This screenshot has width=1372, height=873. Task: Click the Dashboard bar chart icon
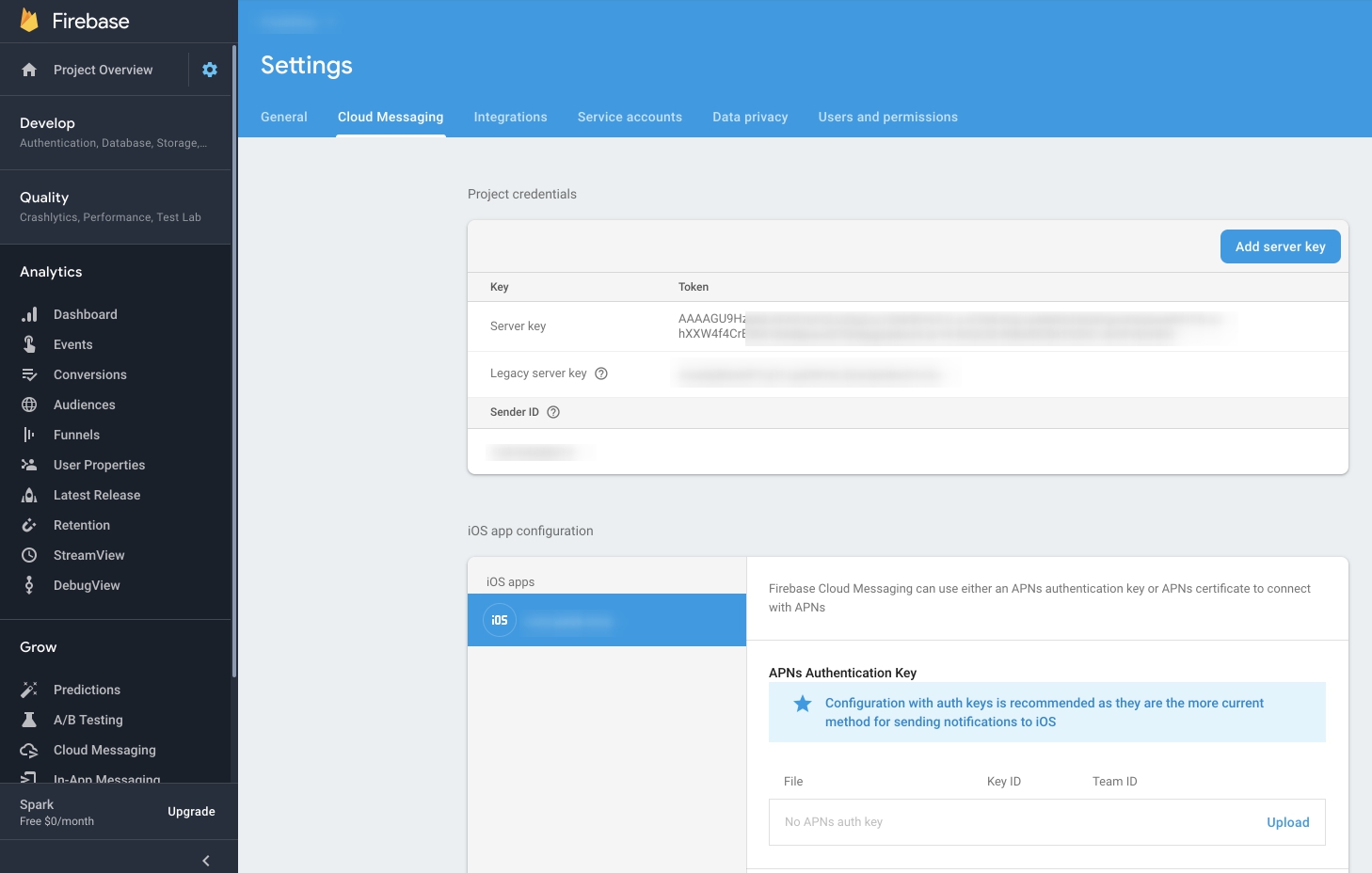(x=29, y=314)
